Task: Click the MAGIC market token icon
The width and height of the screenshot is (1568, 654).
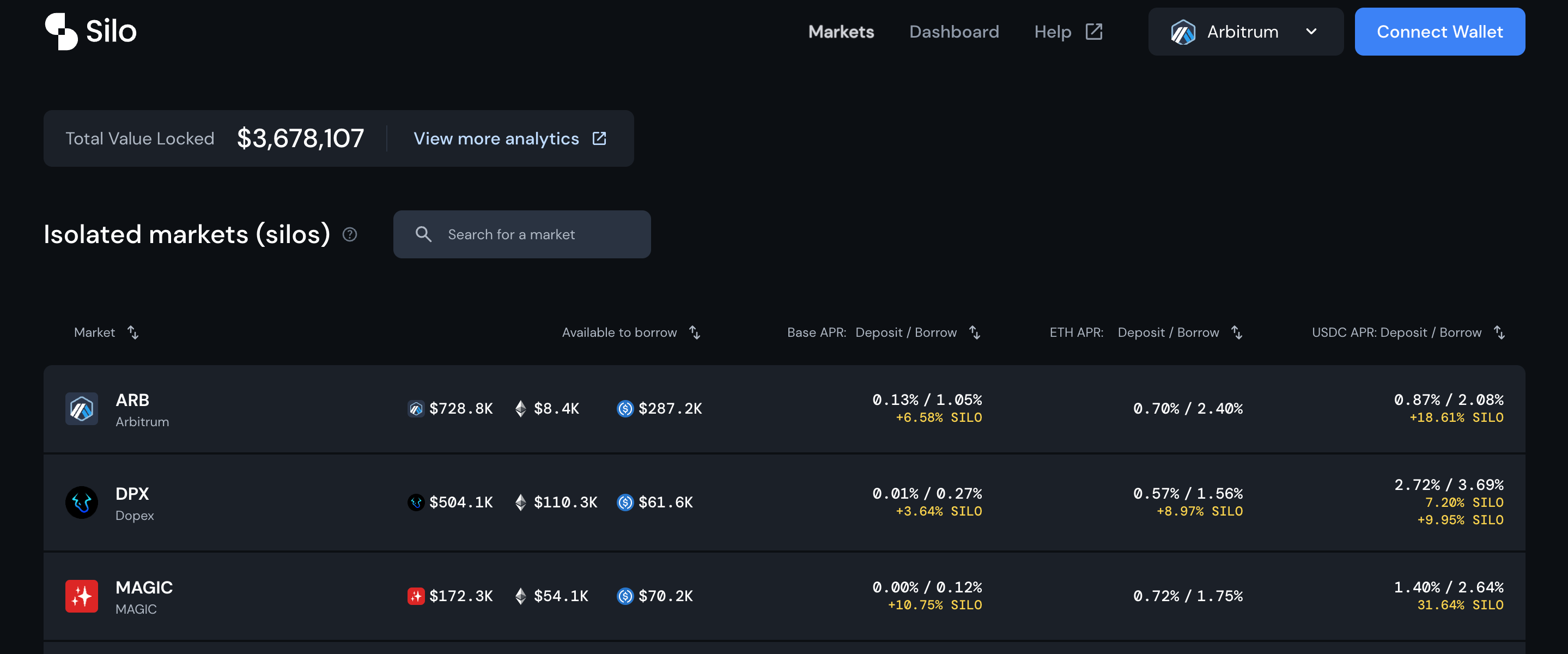Action: [x=82, y=596]
